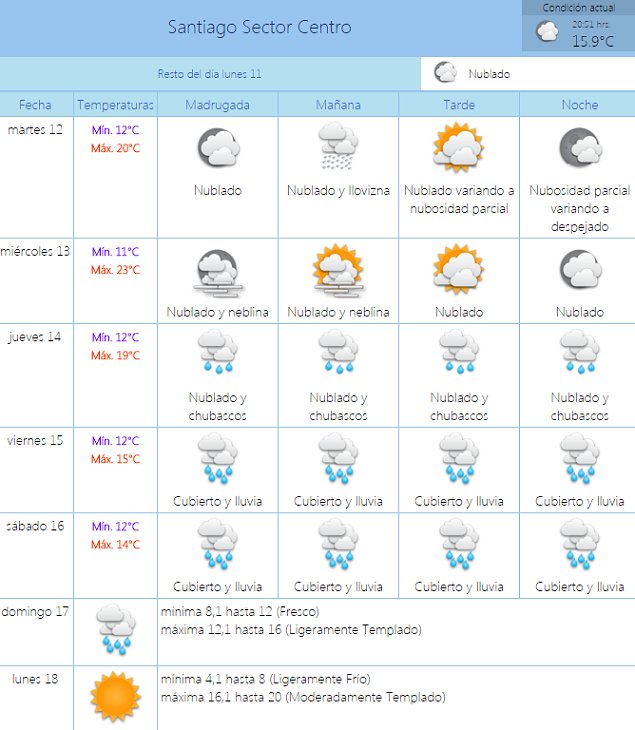Click martes 12 Tarde sun-and-cloud icon
635x730 pixels.
point(458,148)
